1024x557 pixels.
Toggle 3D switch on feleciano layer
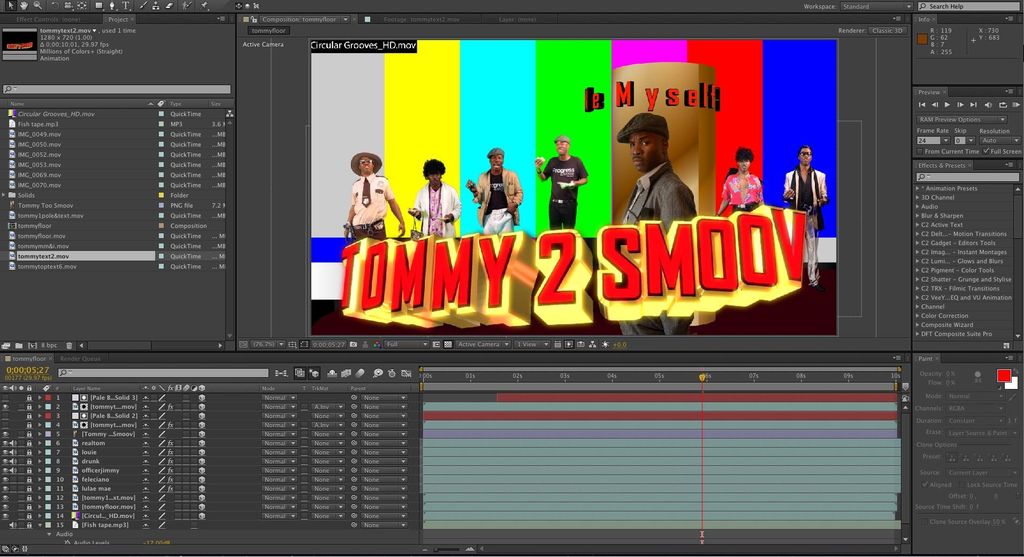pyautogui.click(x=202, y=479)
